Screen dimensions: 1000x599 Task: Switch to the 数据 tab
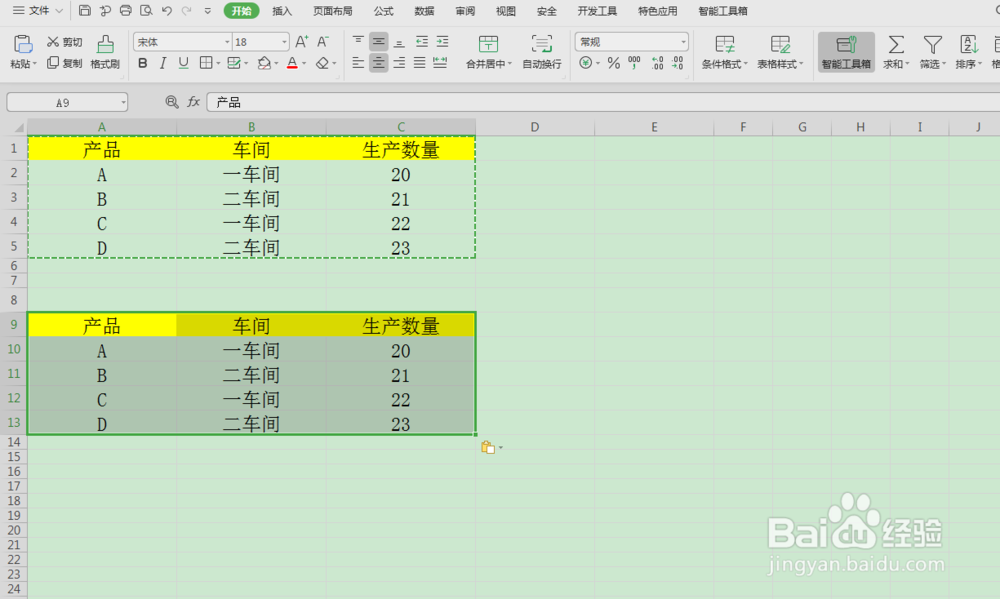(424, 11)
